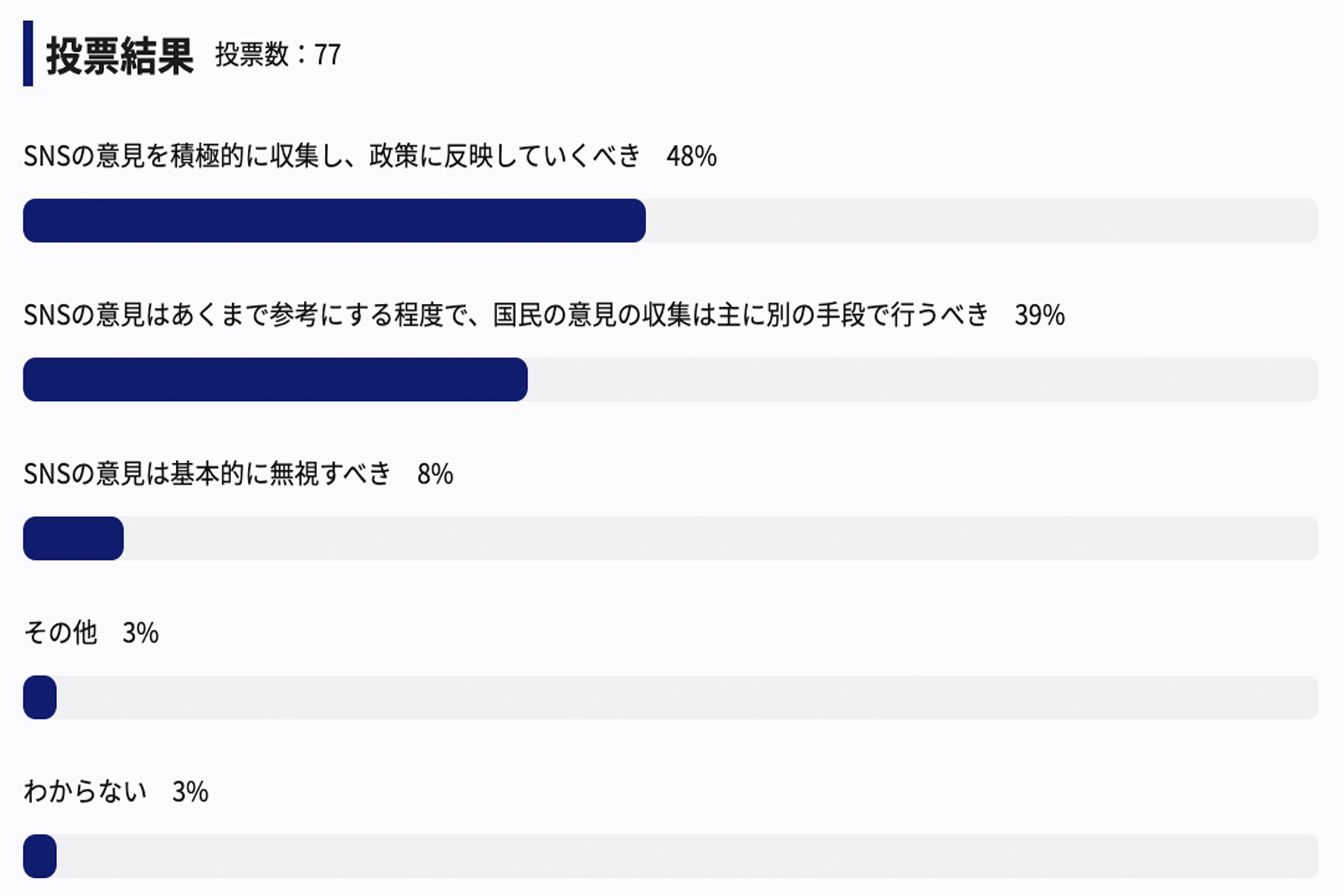Click the filled bar segment under その他
Screen dimensions: 1344x896
click(40, 697)
